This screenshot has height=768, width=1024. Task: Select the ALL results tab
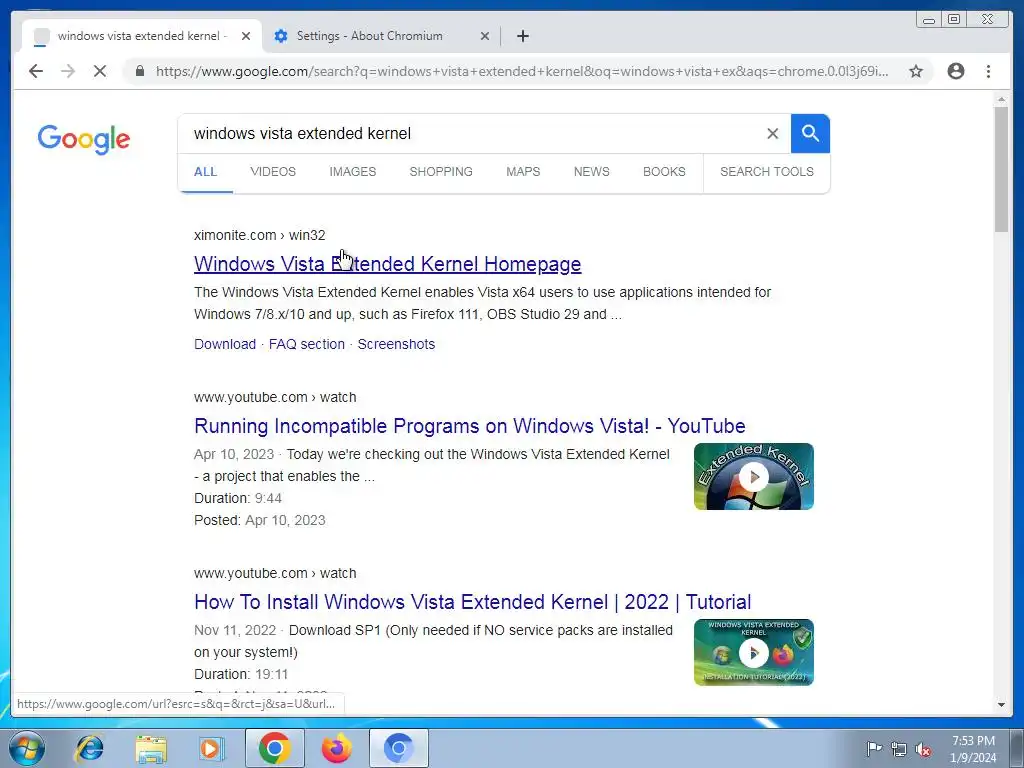pyautogui.click(x=205, y=172)
